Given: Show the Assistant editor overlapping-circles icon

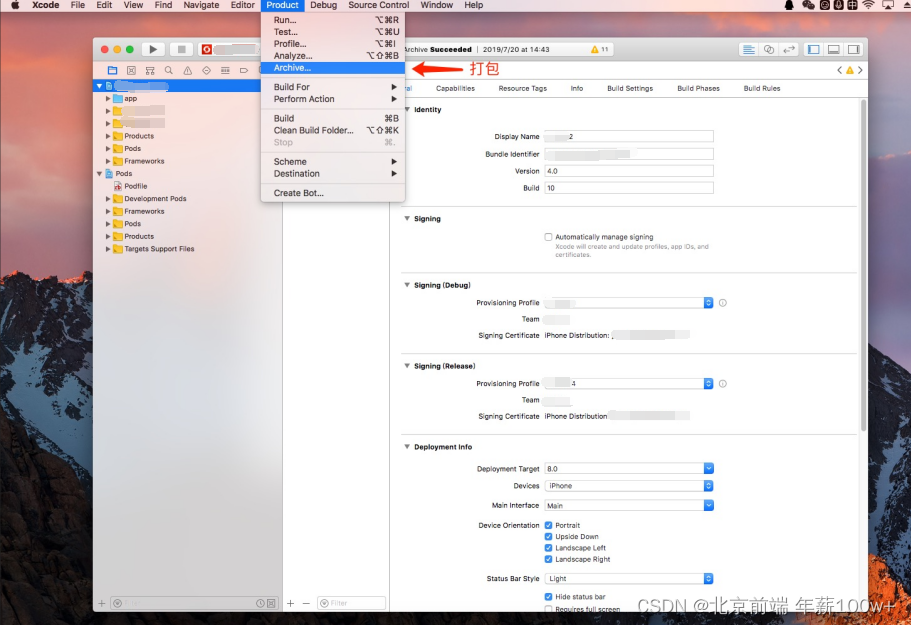Looking at the screenshot, I should (x=769, y=50).
